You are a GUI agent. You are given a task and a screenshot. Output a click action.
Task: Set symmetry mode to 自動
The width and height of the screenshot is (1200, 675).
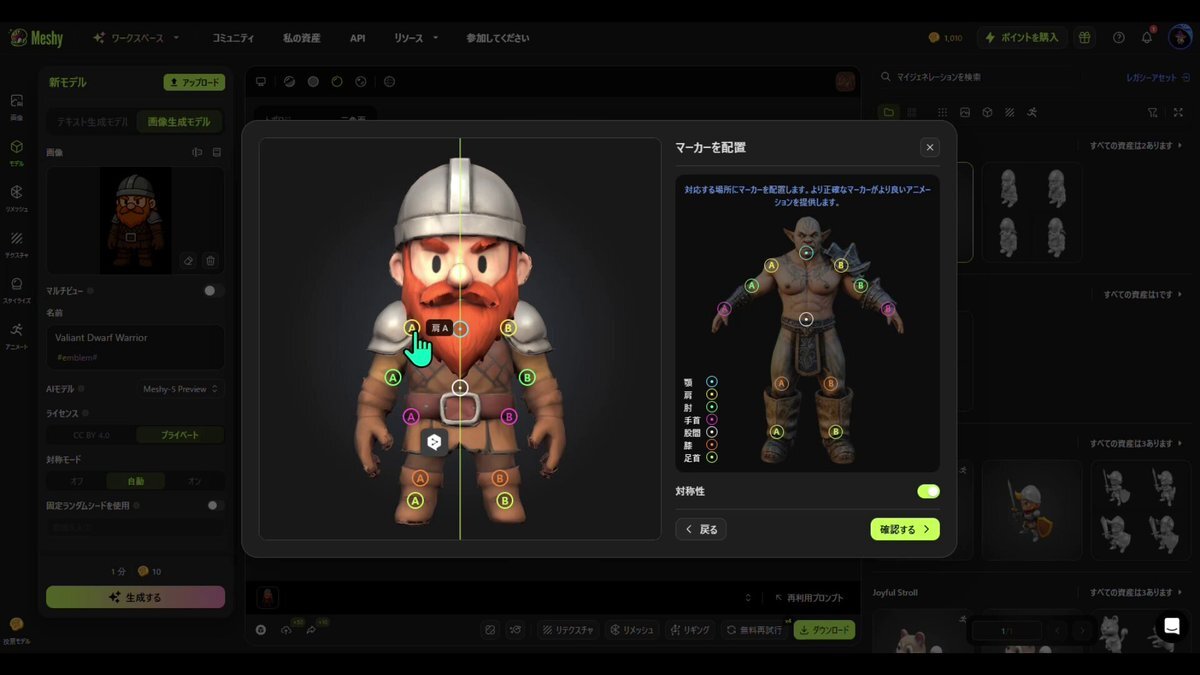[x=135, y=481]
